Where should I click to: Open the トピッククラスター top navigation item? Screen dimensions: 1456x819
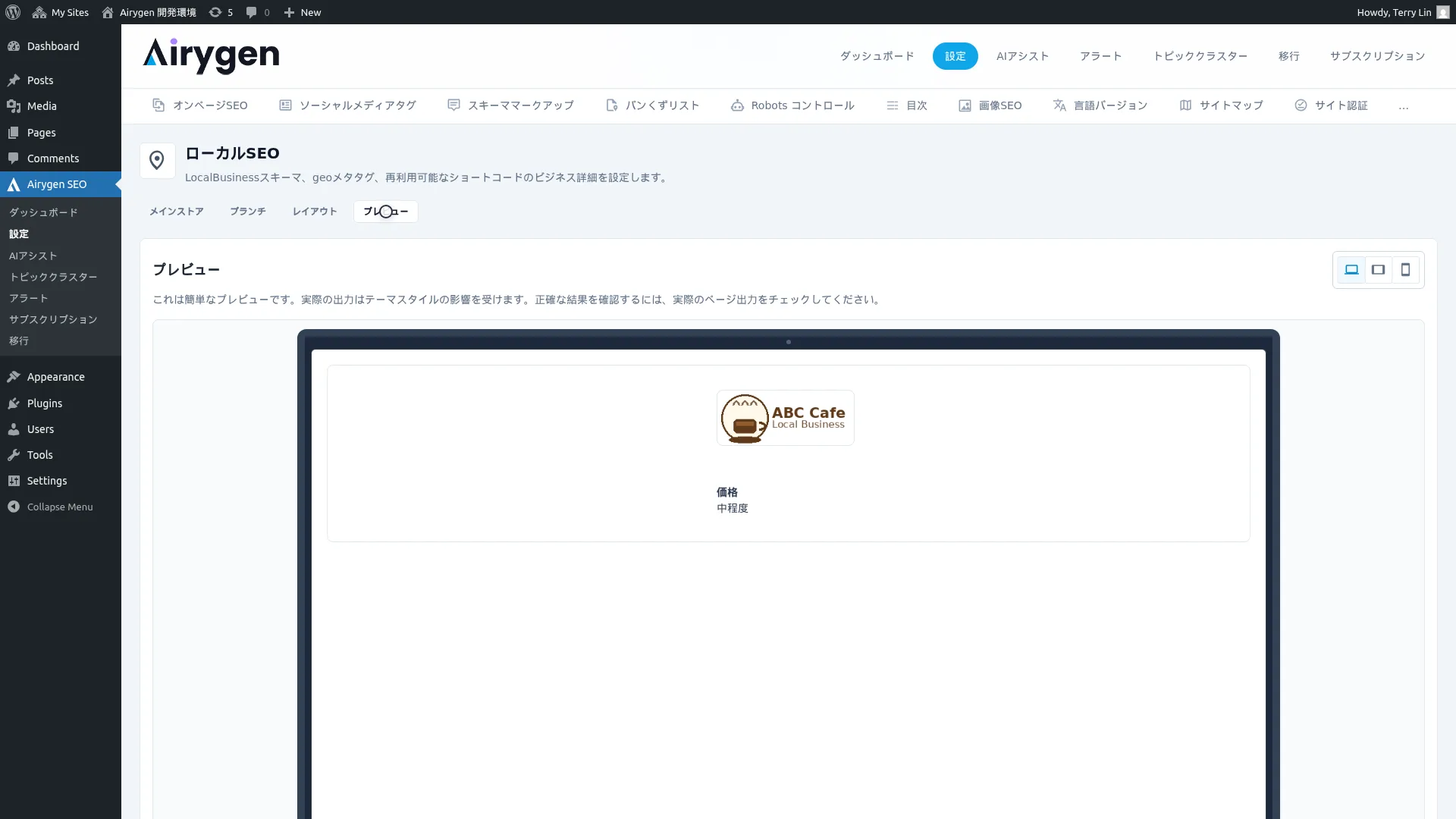click(x=1200, y=56)
